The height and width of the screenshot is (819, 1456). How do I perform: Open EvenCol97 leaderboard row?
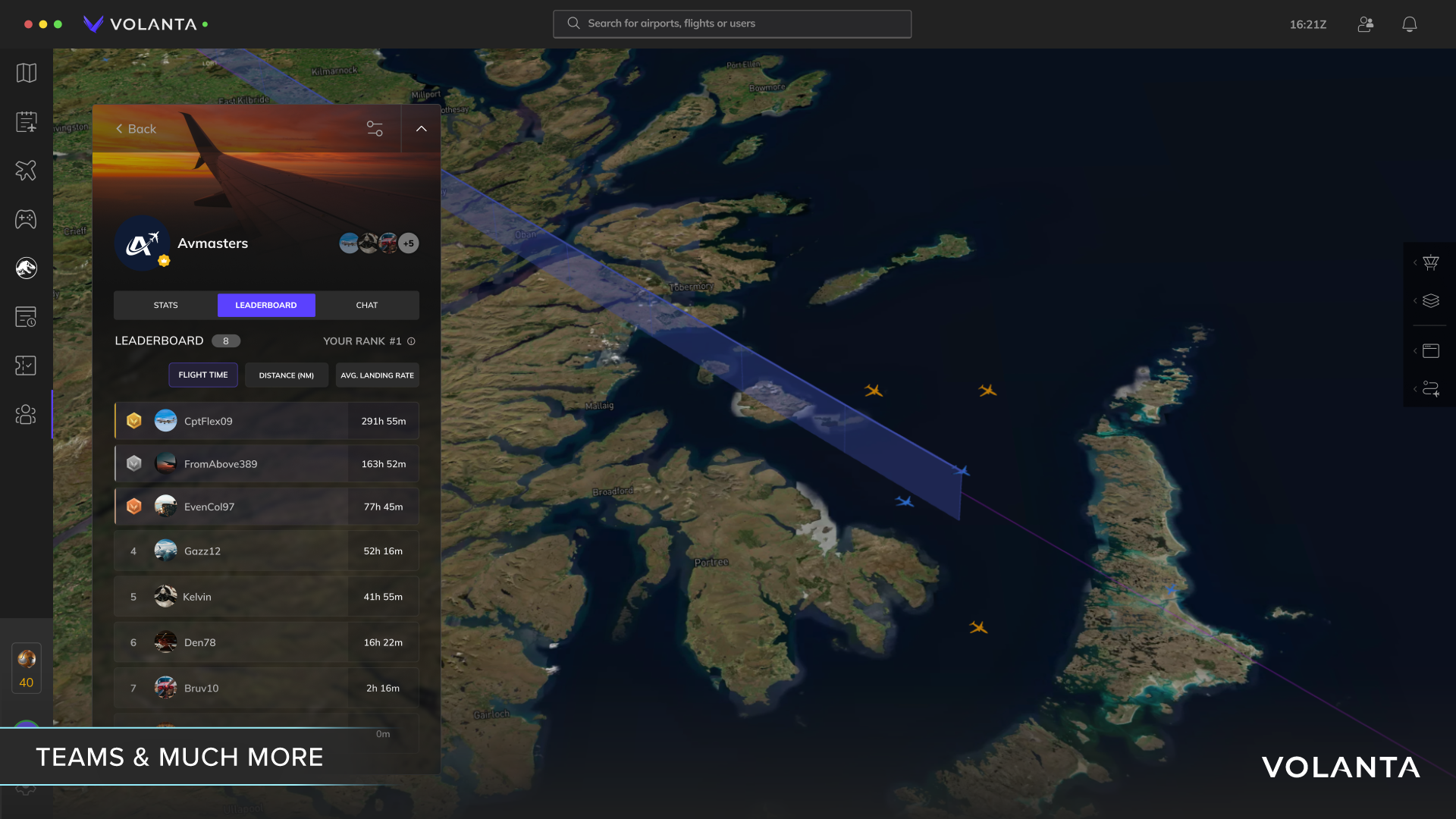click(x=266, y=507)
